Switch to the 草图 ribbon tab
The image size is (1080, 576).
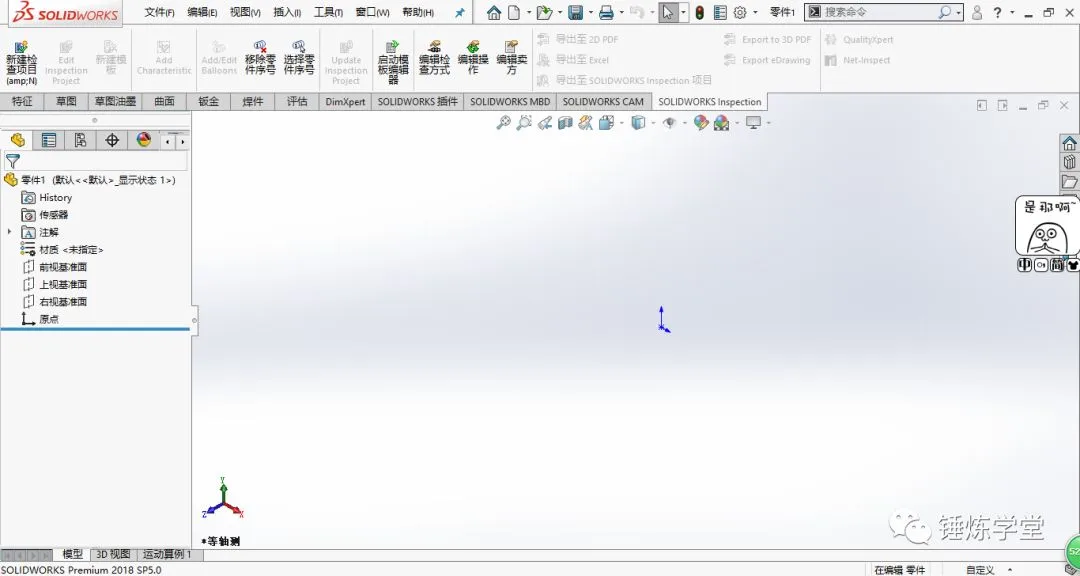point(66,101)
